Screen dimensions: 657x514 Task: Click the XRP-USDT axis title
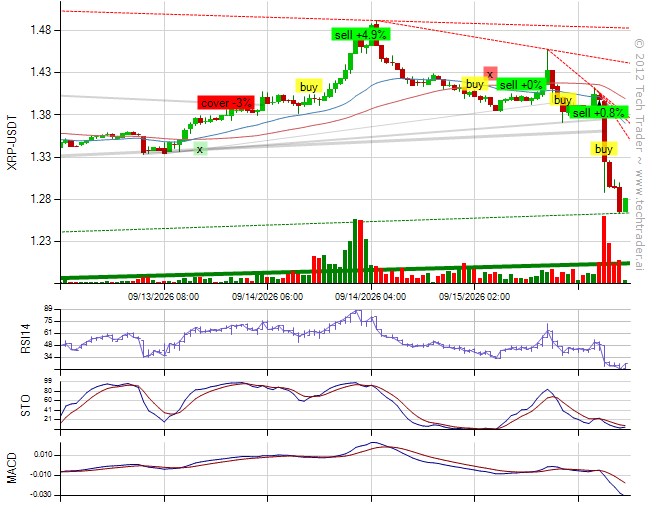point(13,142)
